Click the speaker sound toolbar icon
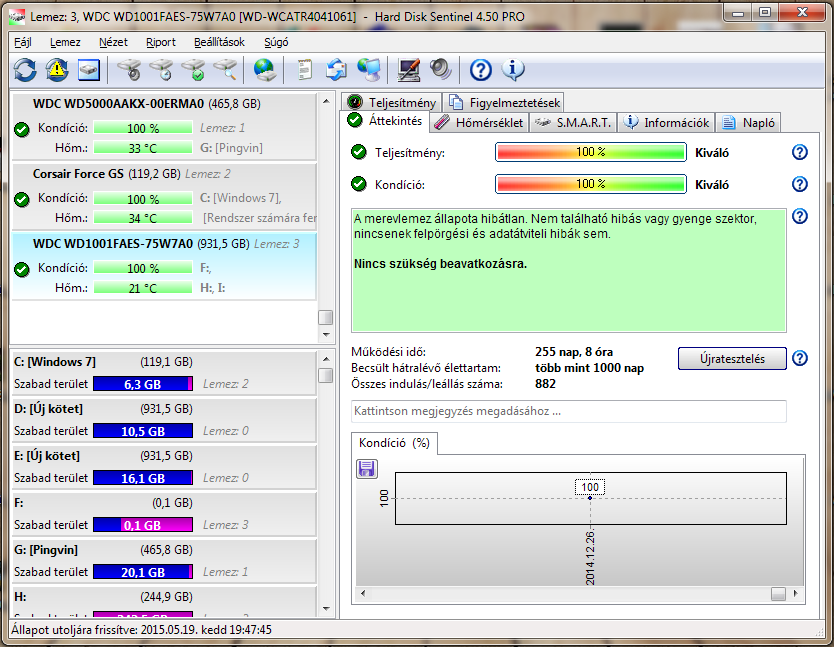Viewport: 834px width, 647px height. click(441, 70)
